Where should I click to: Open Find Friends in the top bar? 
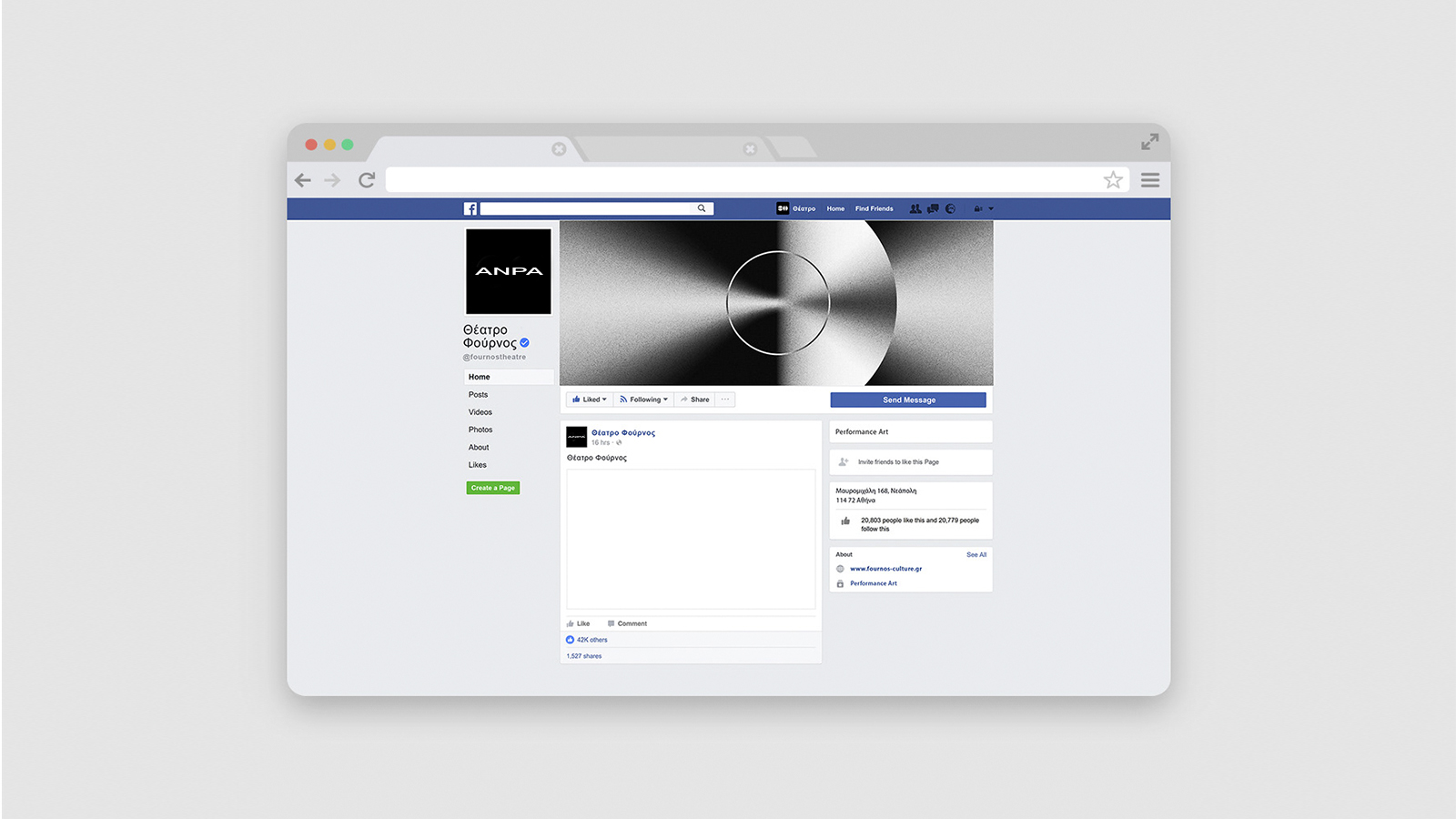click(x=874, y=208)
